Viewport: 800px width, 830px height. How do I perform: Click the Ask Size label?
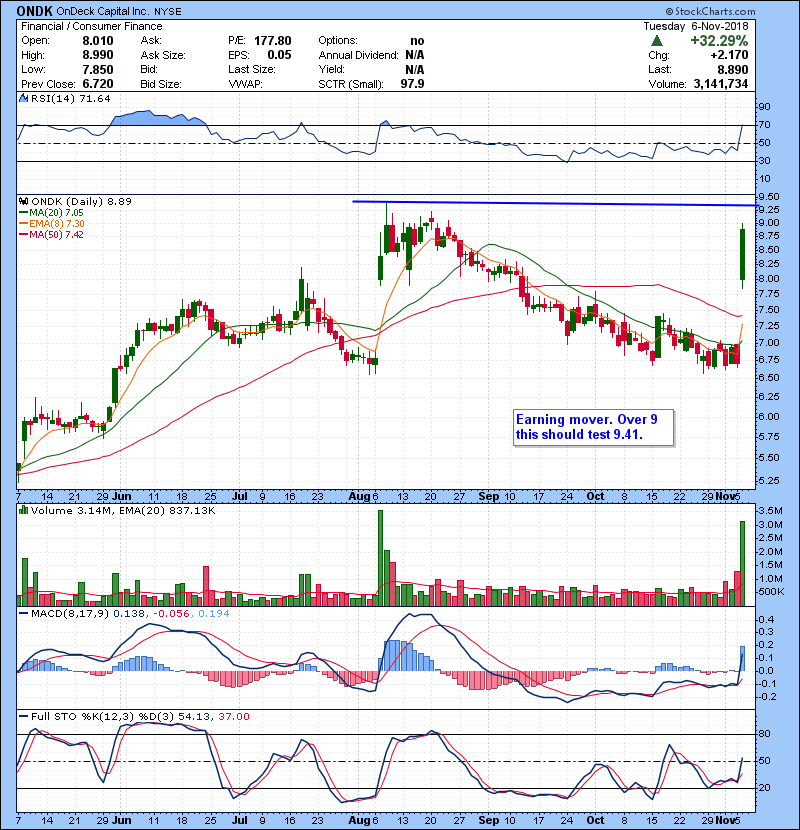click(x=163, y=55)
